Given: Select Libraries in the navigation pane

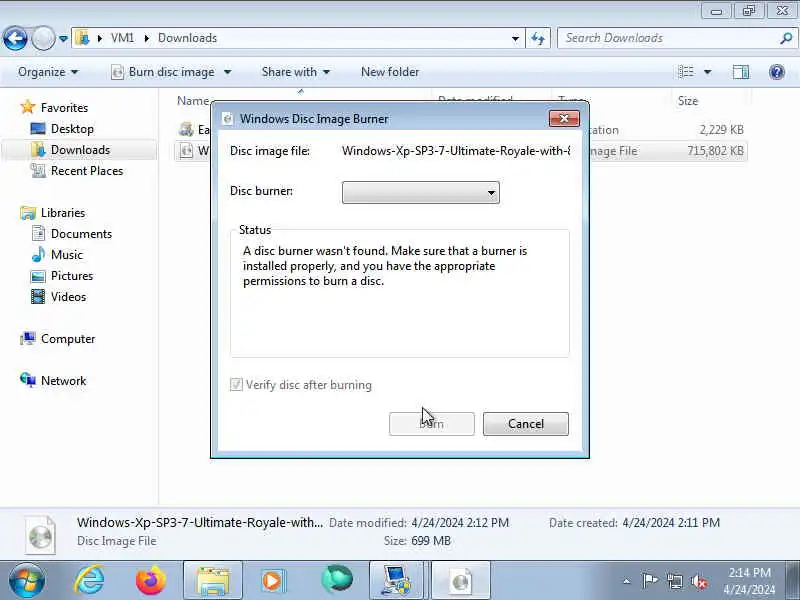Looking at the screenshot, I should click(x=63, y=212).
